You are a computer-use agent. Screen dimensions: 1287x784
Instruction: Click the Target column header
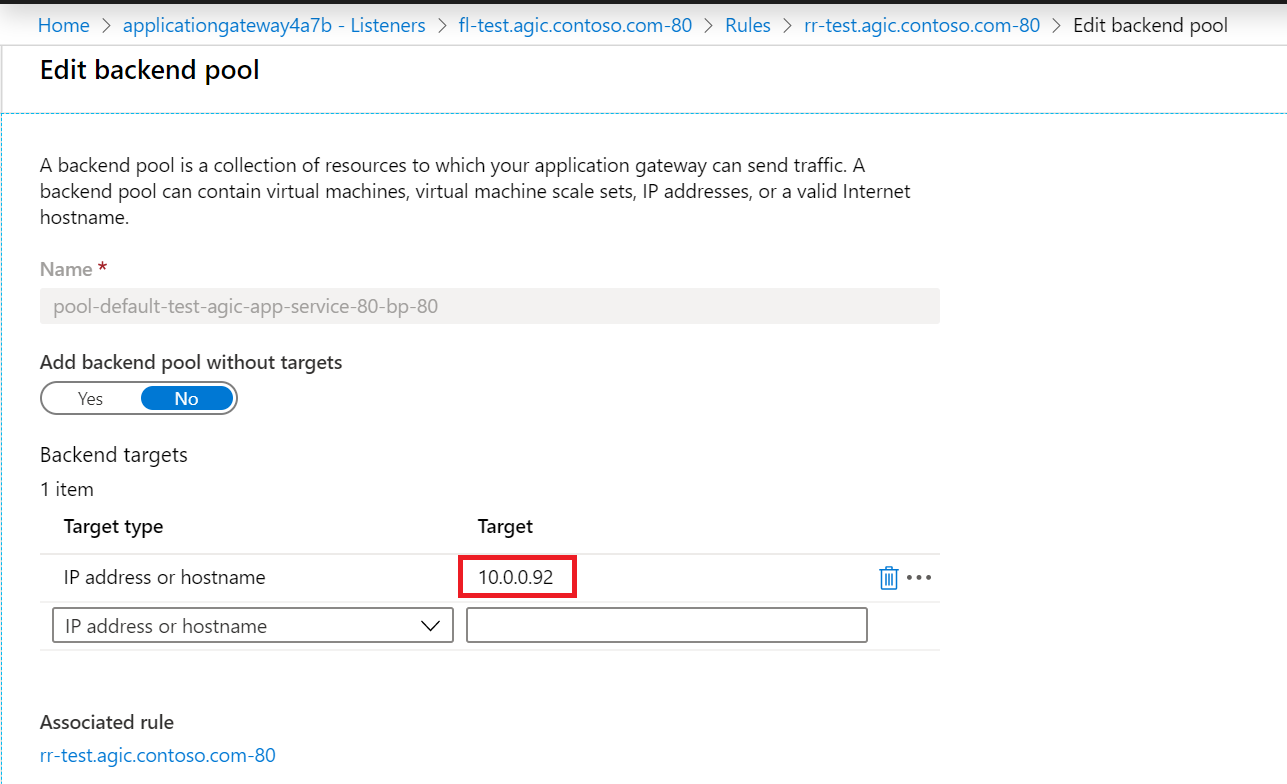pos(505,527)
